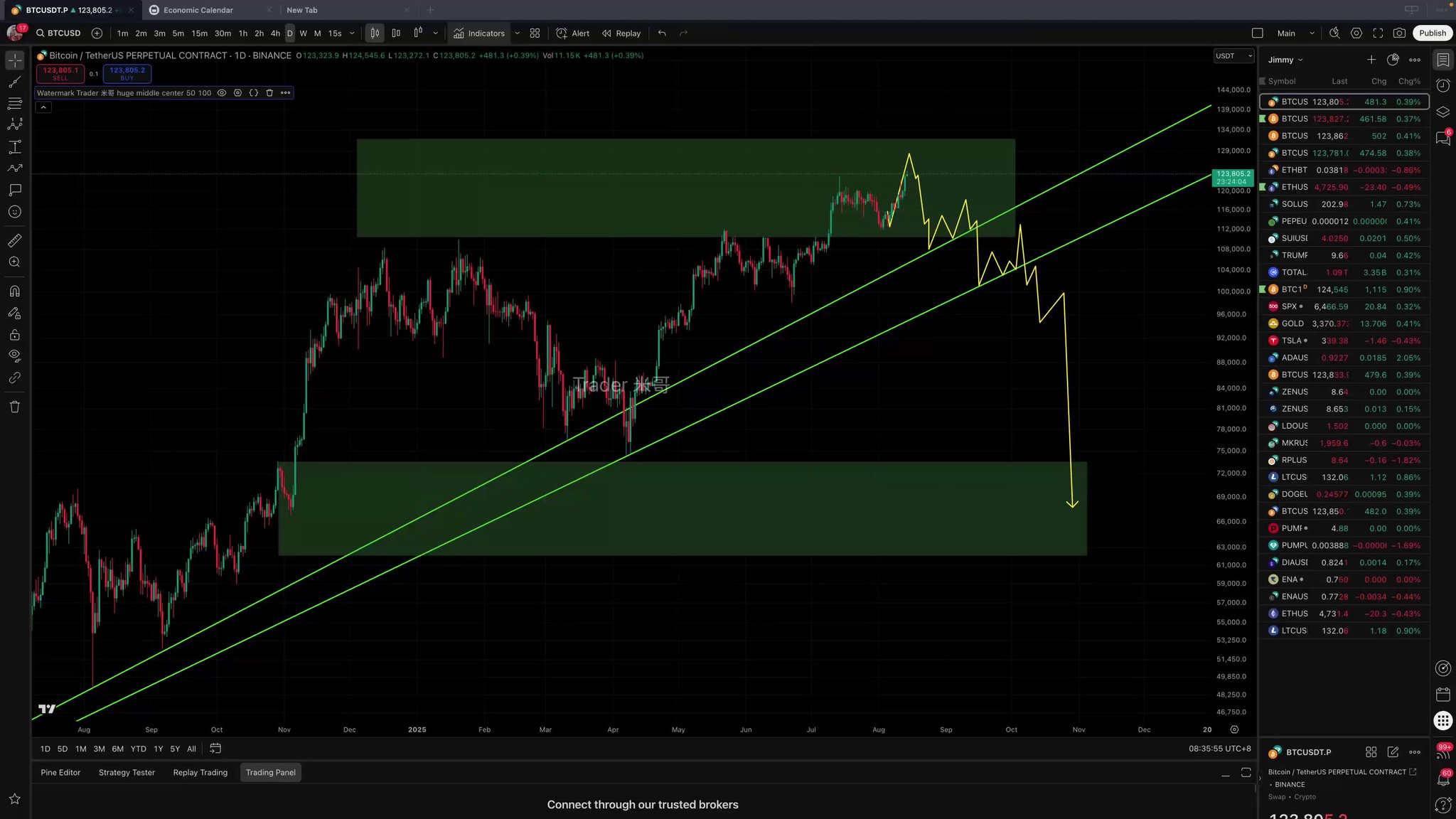Open the emoji and icons tool
Screen dimensions: 1456x819
15,212
